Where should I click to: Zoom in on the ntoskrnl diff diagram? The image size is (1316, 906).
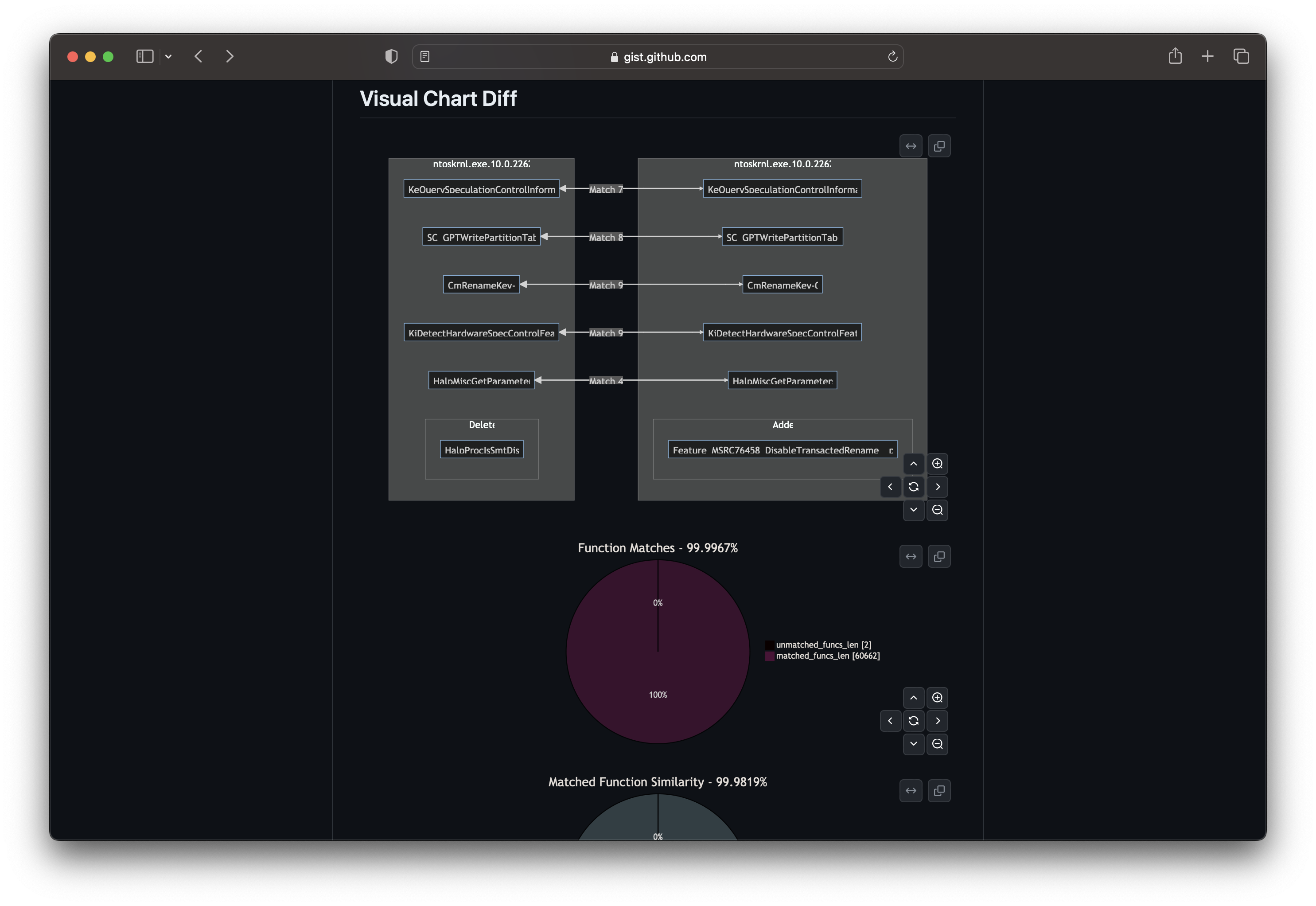pyautogui.click(x=937, y=464)
